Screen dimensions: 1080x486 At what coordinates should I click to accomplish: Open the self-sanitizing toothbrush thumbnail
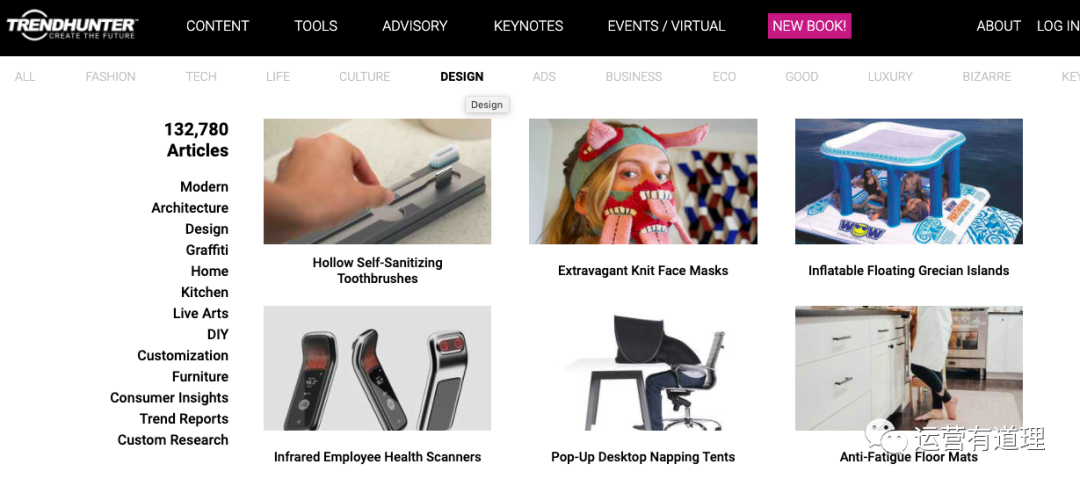377,181
